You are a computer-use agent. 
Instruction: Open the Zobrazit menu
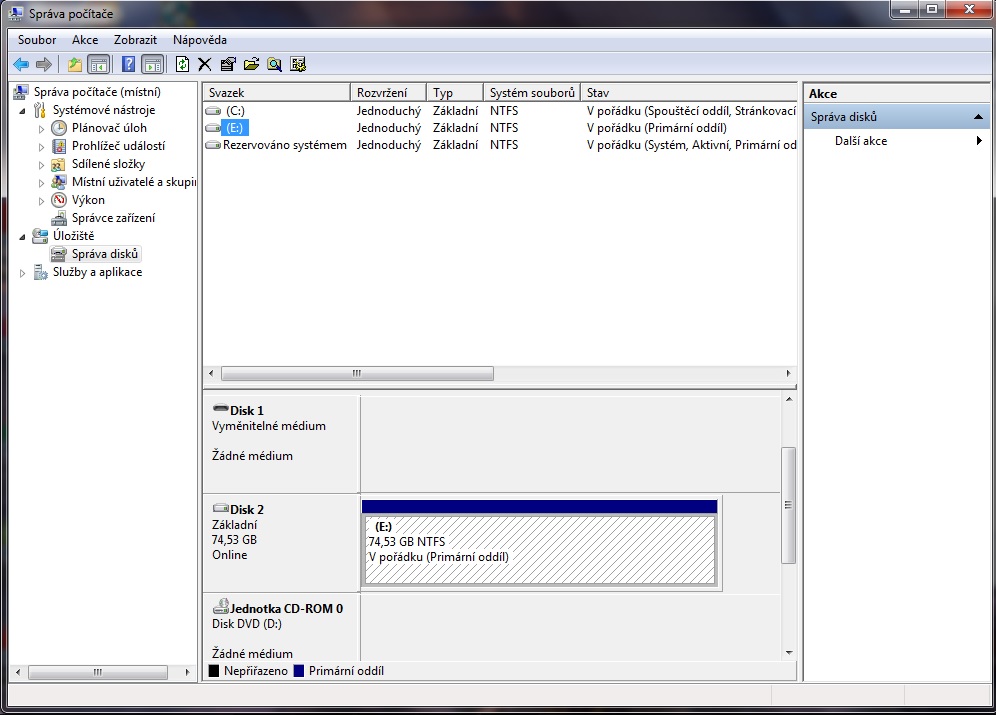point(135,40)
